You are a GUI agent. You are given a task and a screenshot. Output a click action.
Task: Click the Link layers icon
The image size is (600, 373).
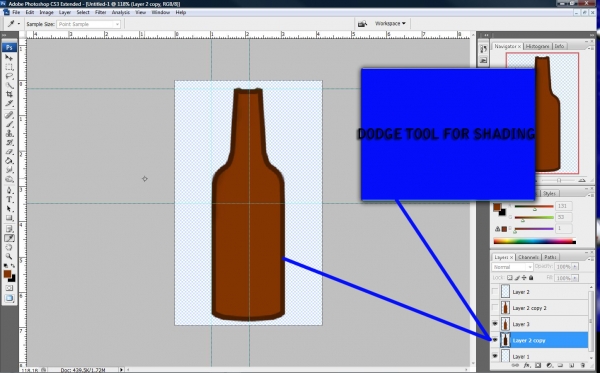[515, 366]
